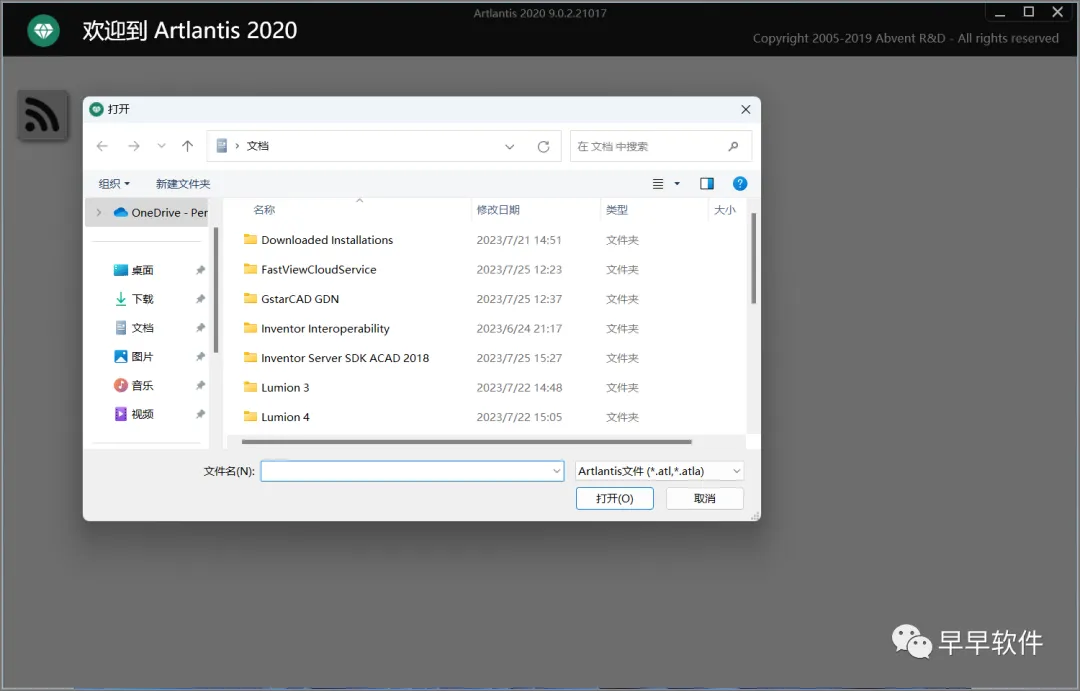Sort by 类型 column header
The image size is (1080, 691).
pyautogui.click(x=616, y=210)
